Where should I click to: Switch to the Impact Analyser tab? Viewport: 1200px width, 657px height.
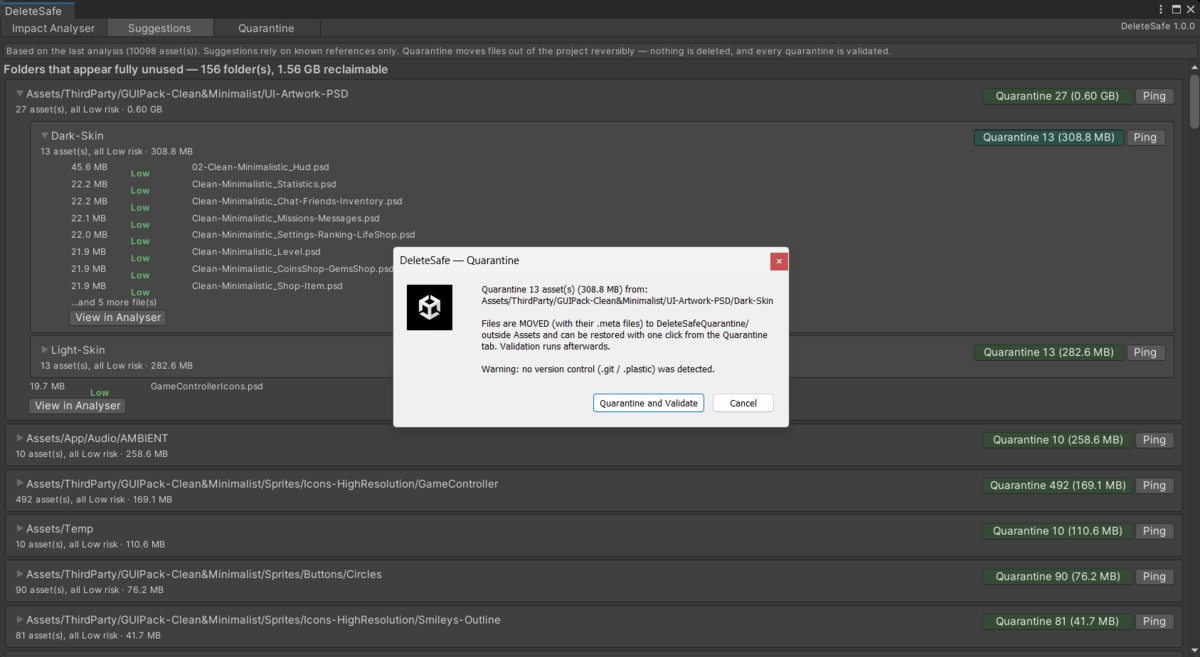pos(54,28)
